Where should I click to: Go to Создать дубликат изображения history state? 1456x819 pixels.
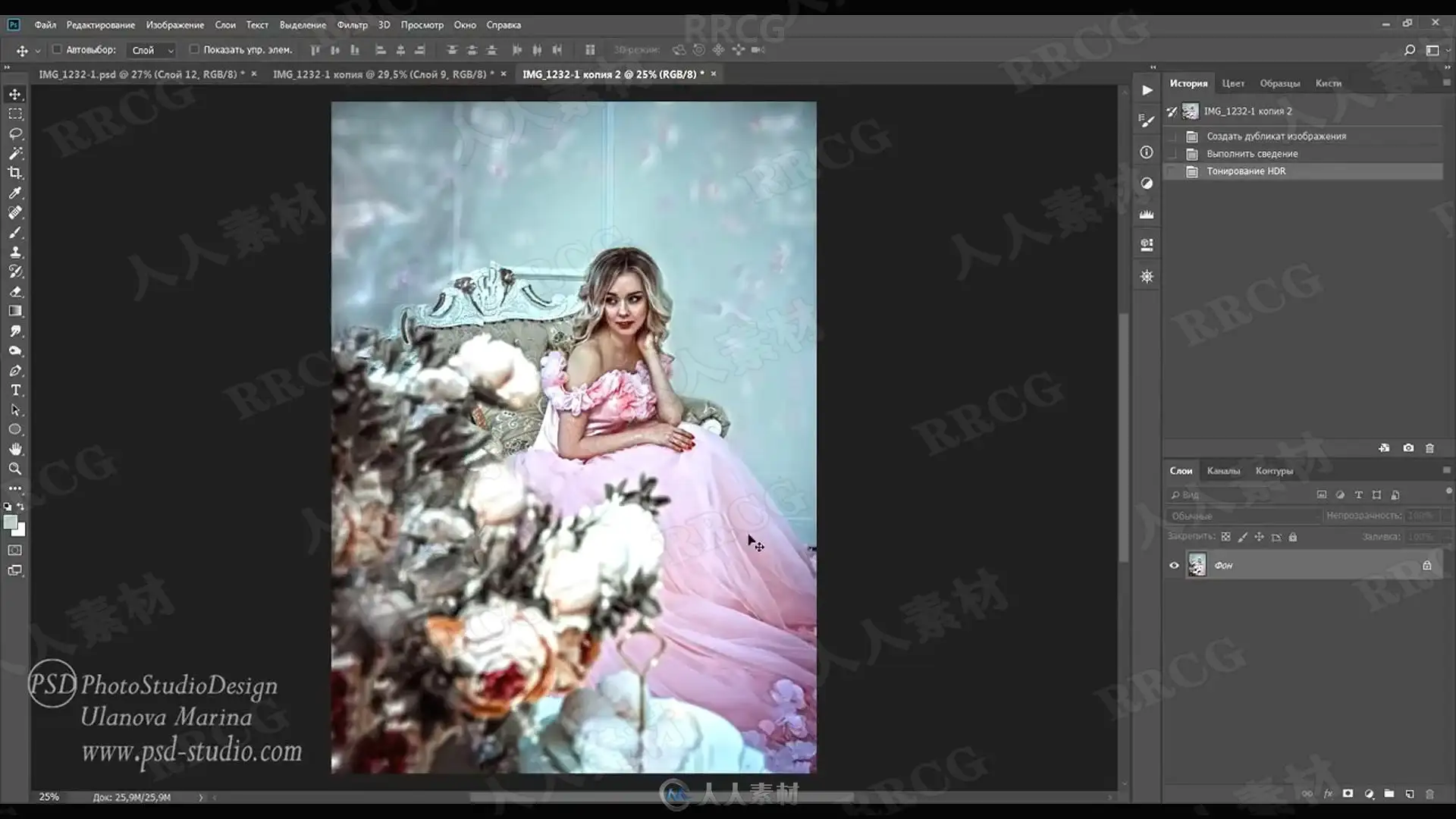(1276, 136)
